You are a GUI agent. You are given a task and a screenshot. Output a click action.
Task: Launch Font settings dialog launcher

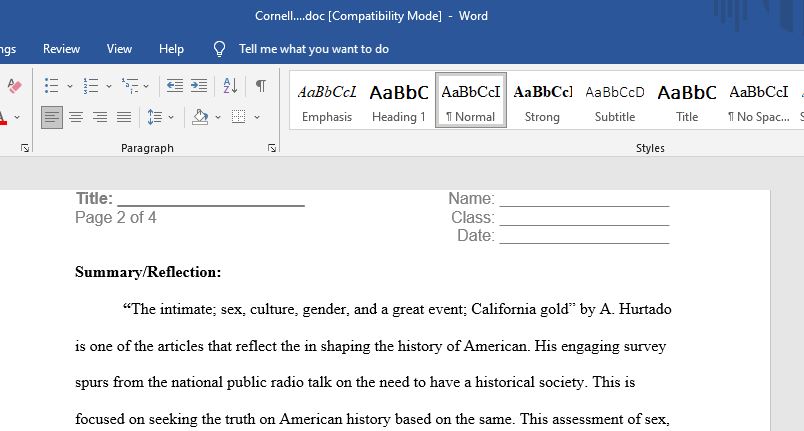coord(25,148)
